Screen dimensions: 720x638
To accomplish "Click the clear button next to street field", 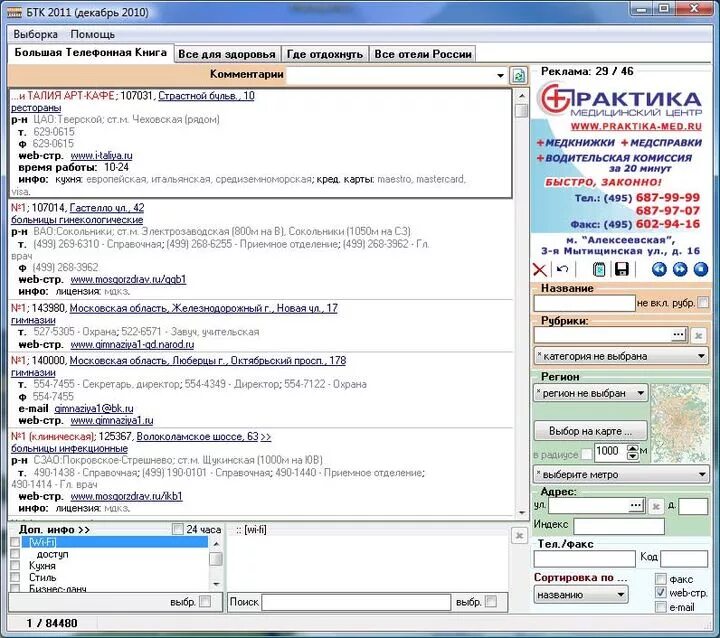I will tap(656, 507).
